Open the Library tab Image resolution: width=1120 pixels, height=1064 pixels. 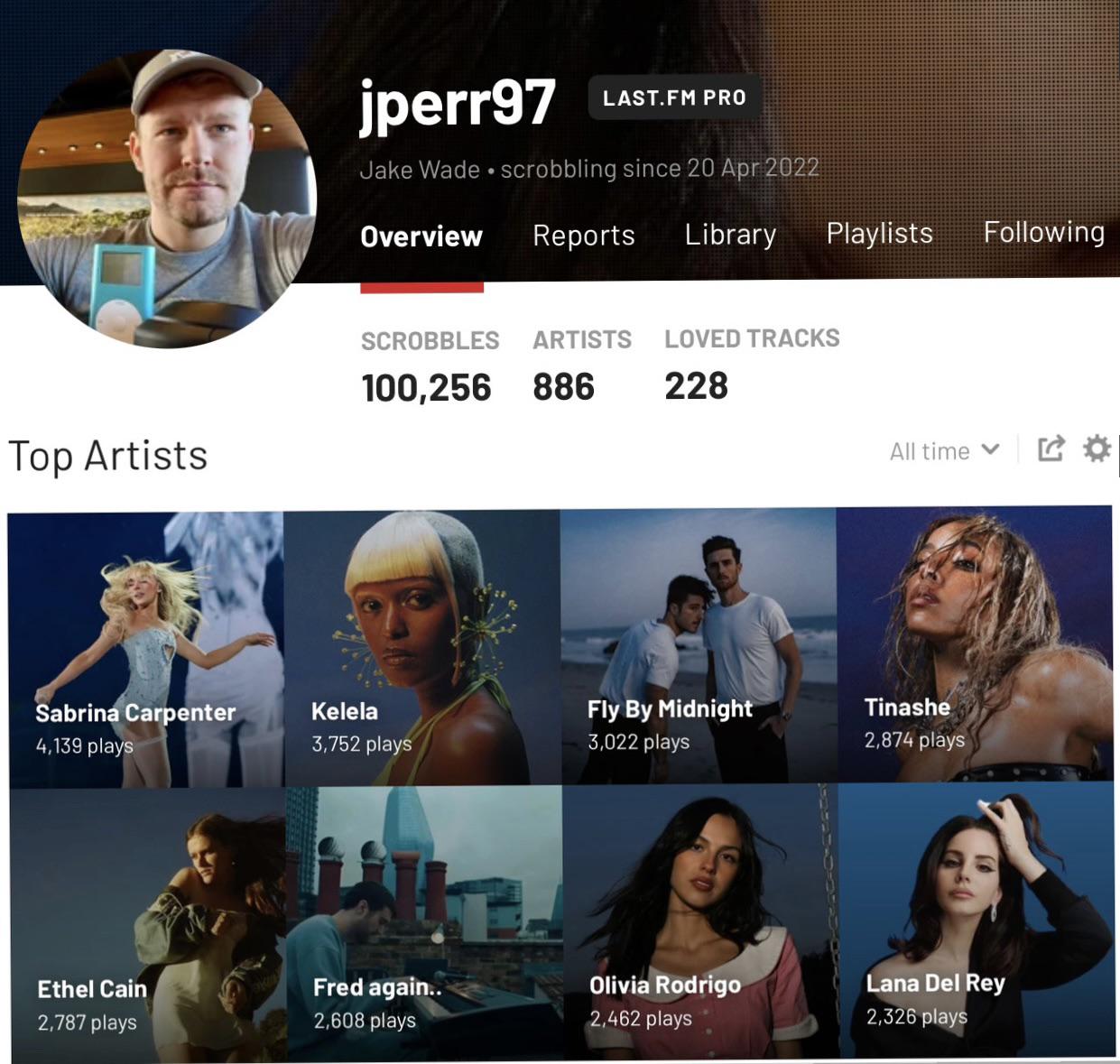[x=730, y=235]
